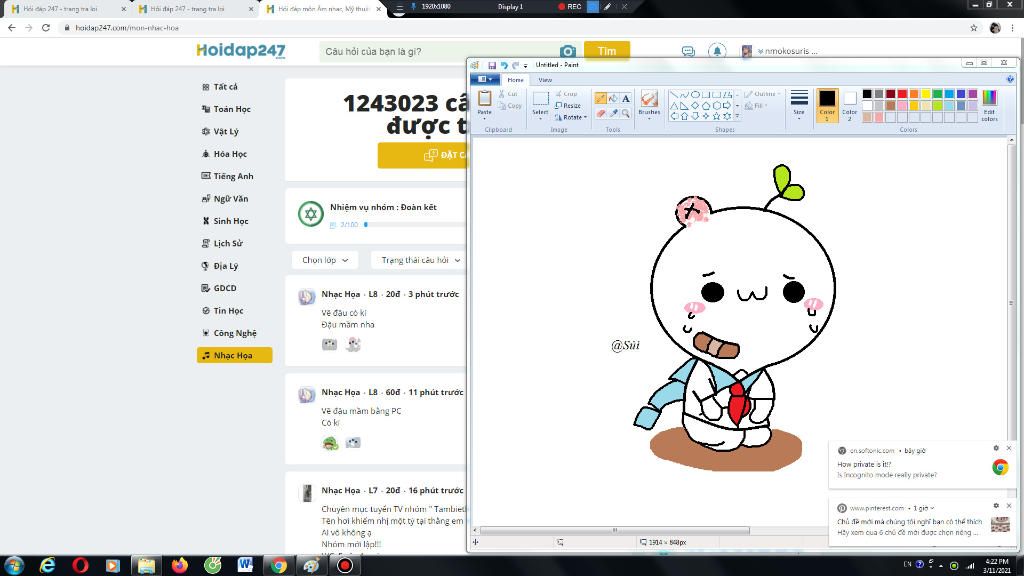Close the pinterest notification popup
1024x576 pixels.
pos(1009,505)
